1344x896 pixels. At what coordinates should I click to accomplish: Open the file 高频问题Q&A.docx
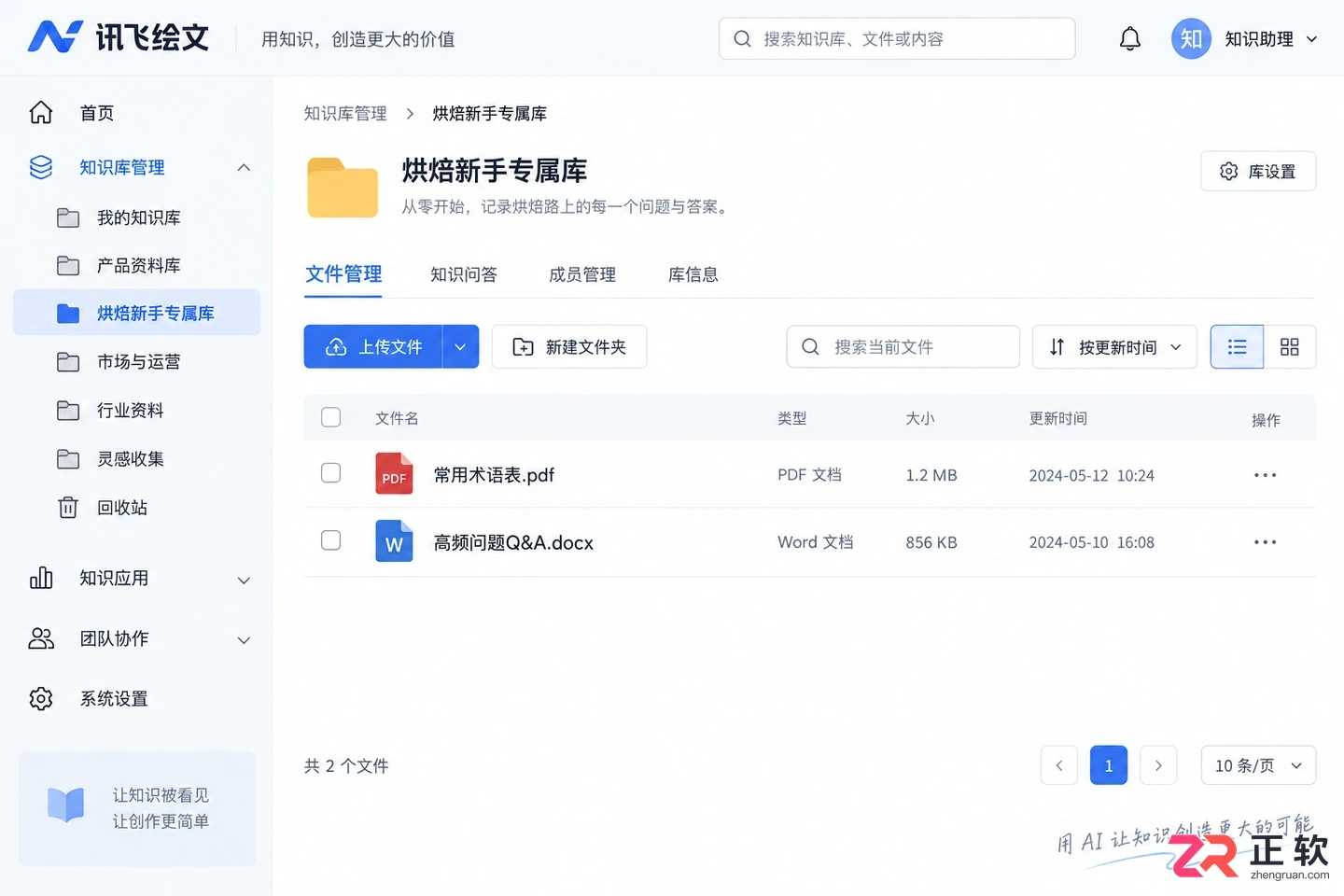click(x=513, y=542)
